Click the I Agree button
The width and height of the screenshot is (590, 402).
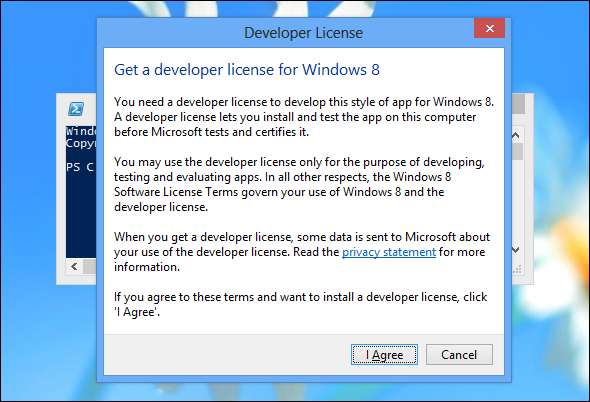pyautogui.click(x=384, y=355)
